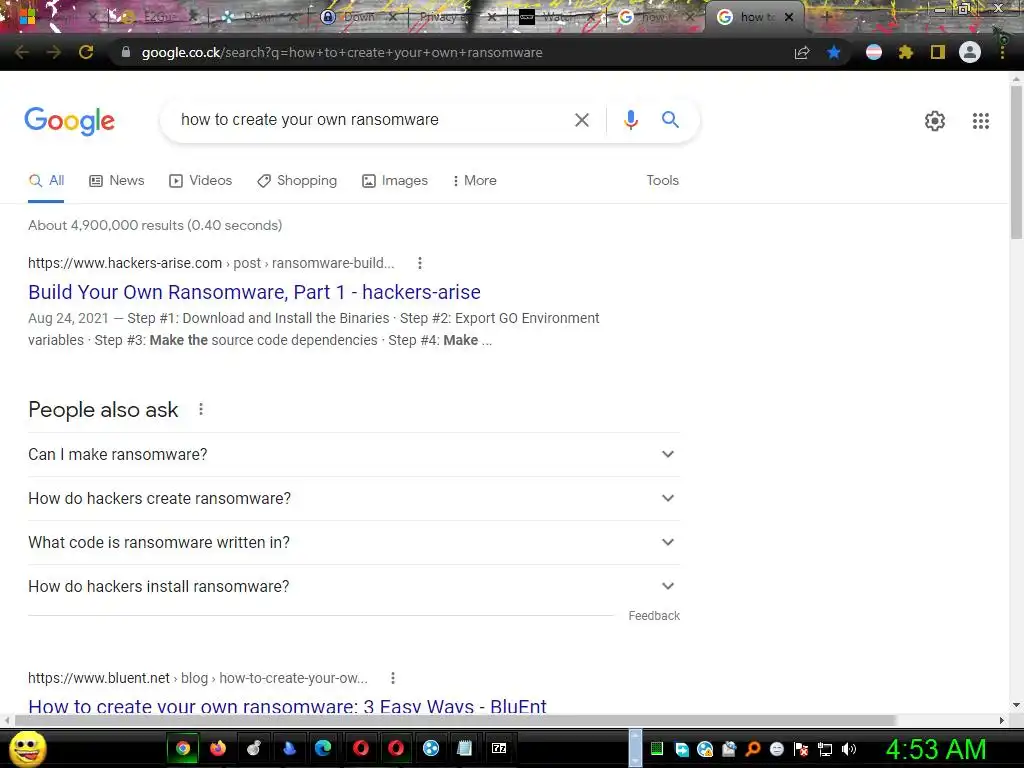Expand How do hackers install ransomware?
Image resolution: width=1024 pixels, height=768 pixels.
354,586
